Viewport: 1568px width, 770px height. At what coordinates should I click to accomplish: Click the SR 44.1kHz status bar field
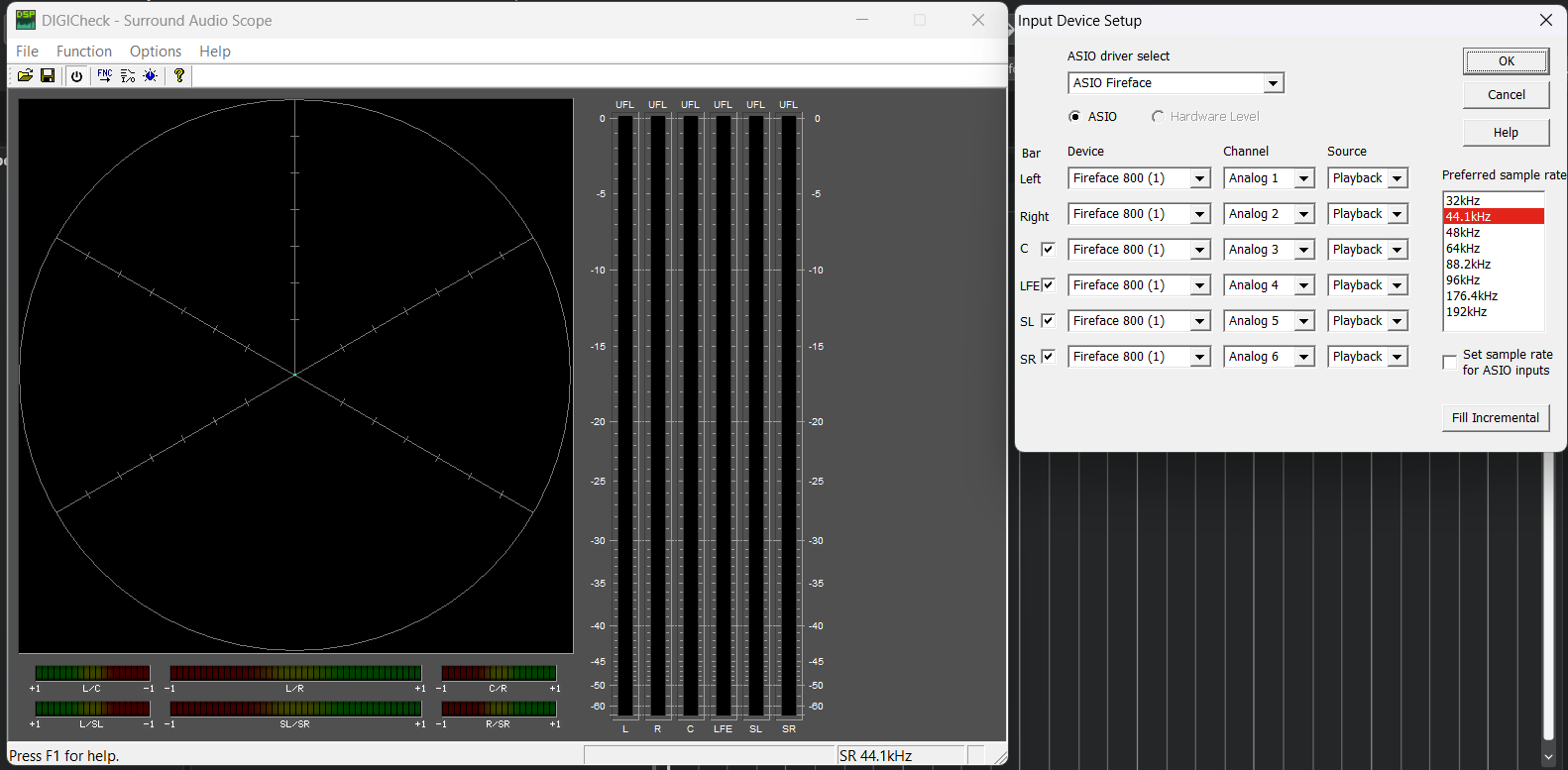pyautogui.click(x=900, y=755)
